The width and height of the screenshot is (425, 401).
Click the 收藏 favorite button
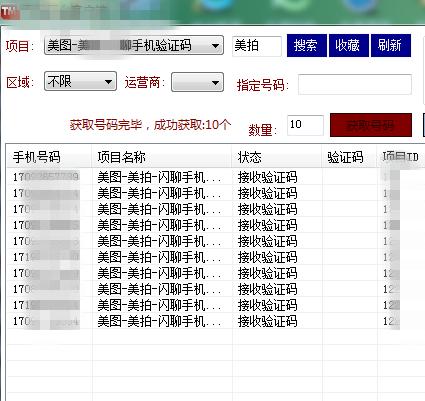[x=349, y=45]
